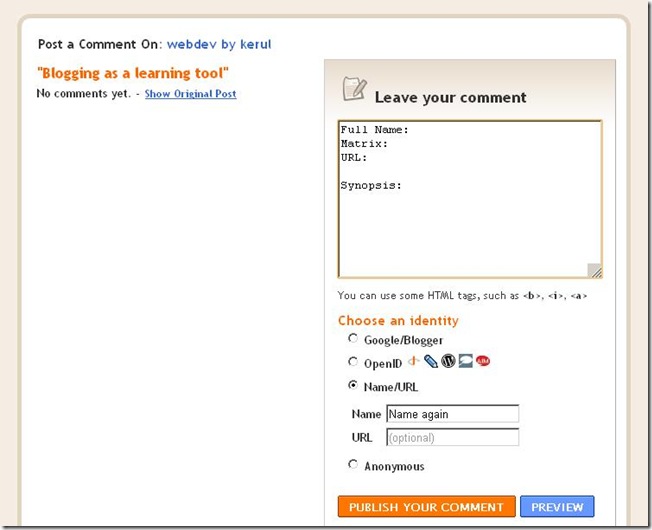Click the Preview button
The image size is (652, 530).
[557, 507]
